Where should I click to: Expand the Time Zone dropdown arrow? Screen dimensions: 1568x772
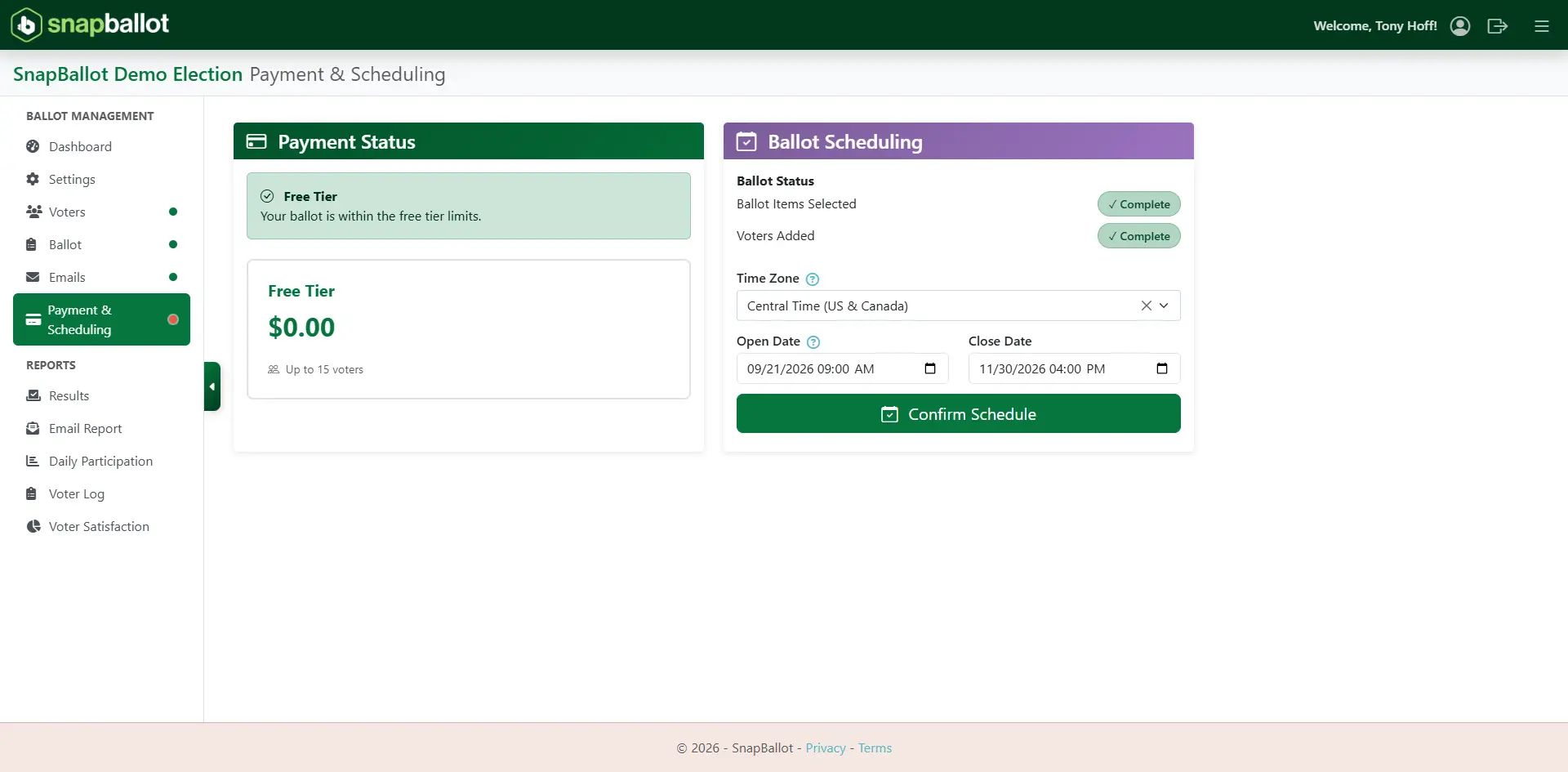1164,306
